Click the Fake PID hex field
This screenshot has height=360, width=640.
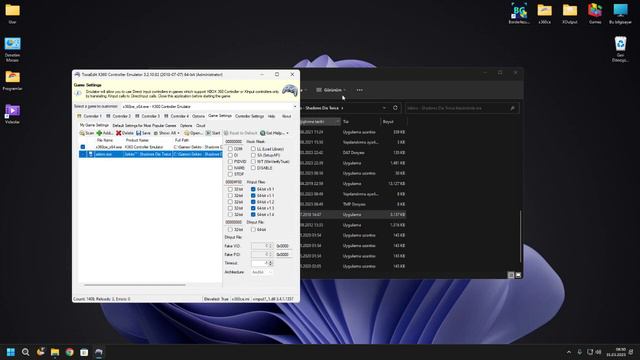point(283,254)
